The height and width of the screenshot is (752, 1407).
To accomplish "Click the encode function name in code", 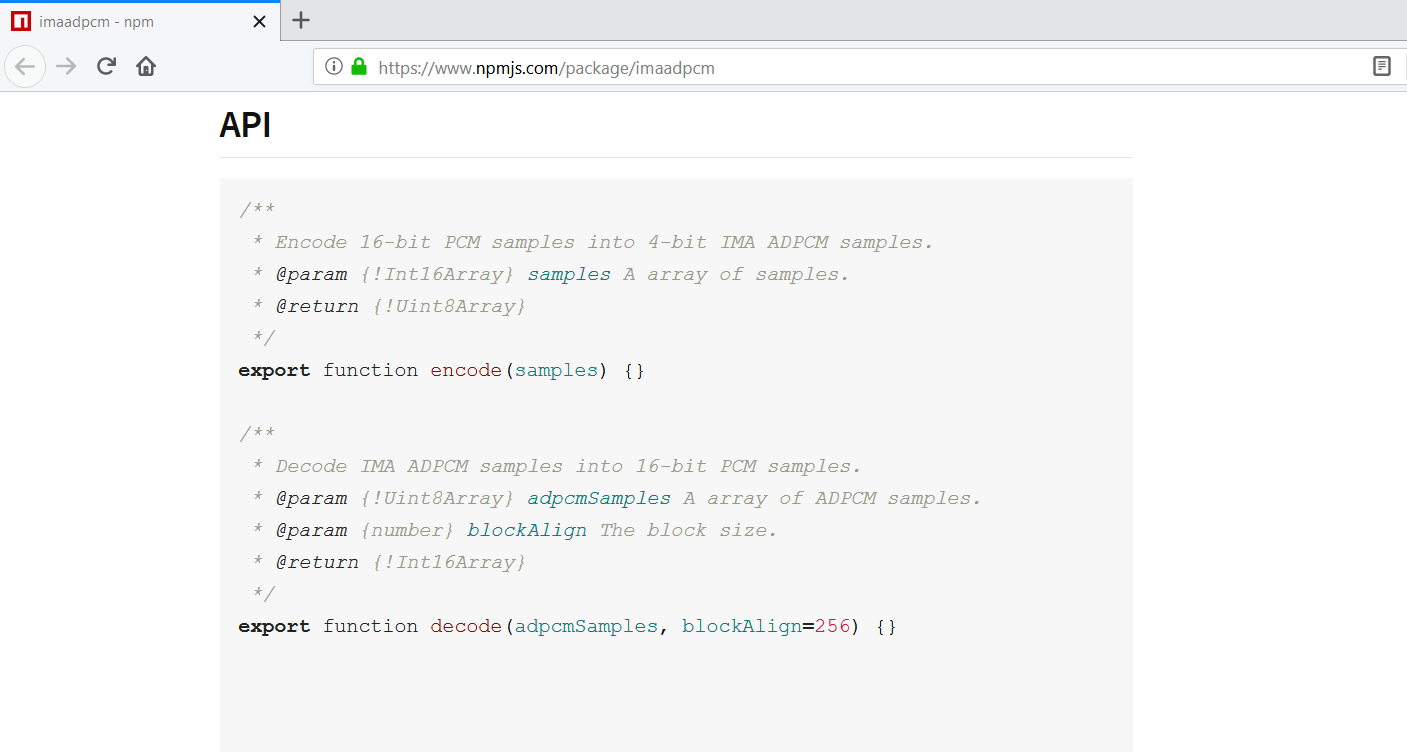I will click(466, 370).
